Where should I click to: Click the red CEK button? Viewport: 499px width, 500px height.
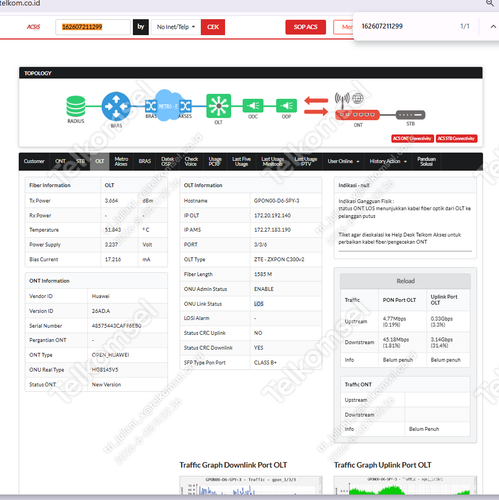click(x=213, y=27)
